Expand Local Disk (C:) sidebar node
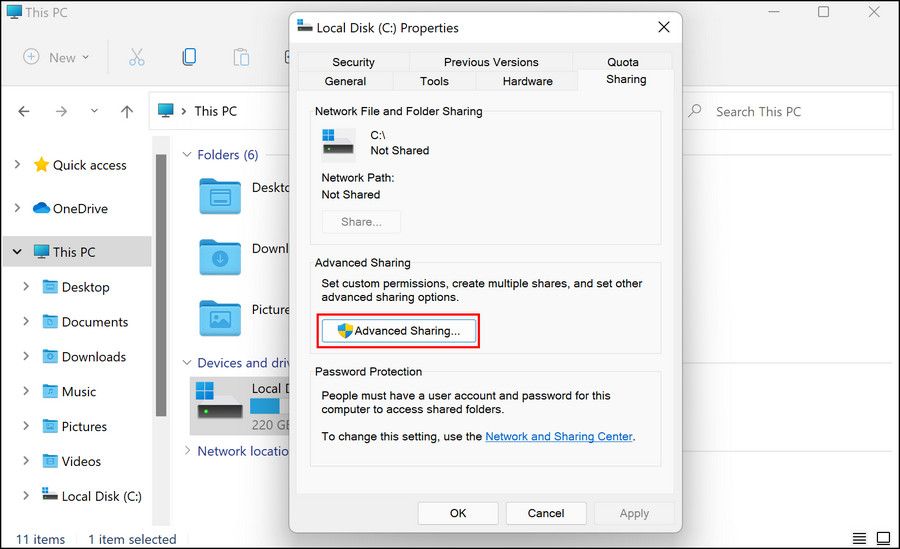 point(26,495)
